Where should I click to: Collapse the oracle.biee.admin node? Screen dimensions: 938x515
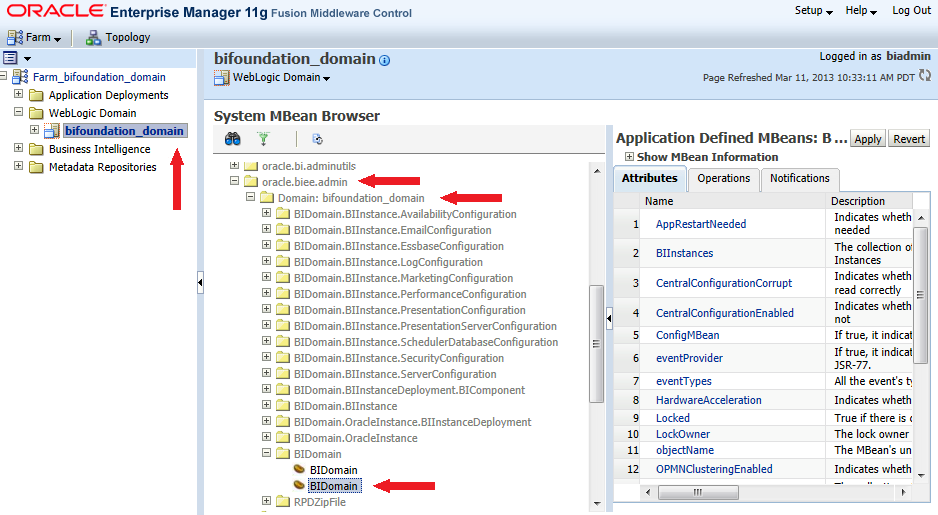click(x=234, y=181)
